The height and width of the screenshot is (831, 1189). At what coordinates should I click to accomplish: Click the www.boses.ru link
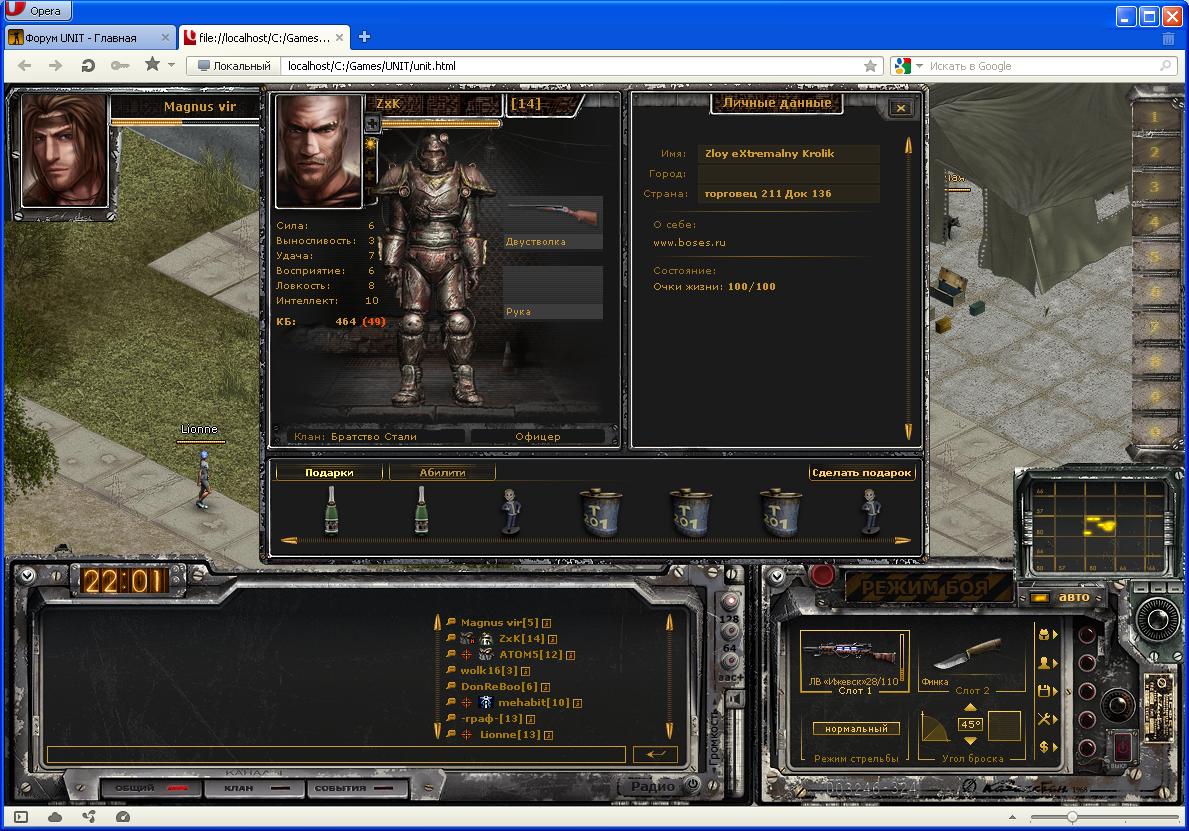click(x=689, y=243)
